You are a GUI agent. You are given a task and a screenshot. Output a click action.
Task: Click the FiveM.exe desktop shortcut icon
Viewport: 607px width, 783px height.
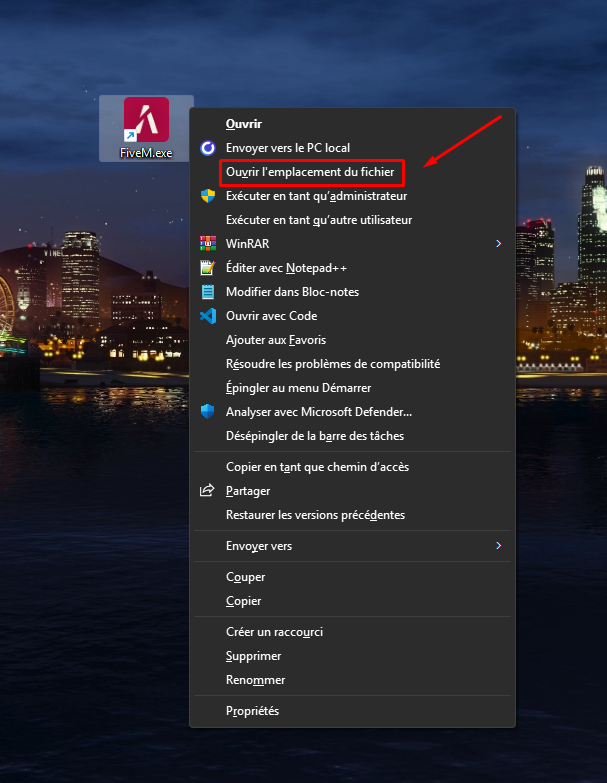point(146,121)
